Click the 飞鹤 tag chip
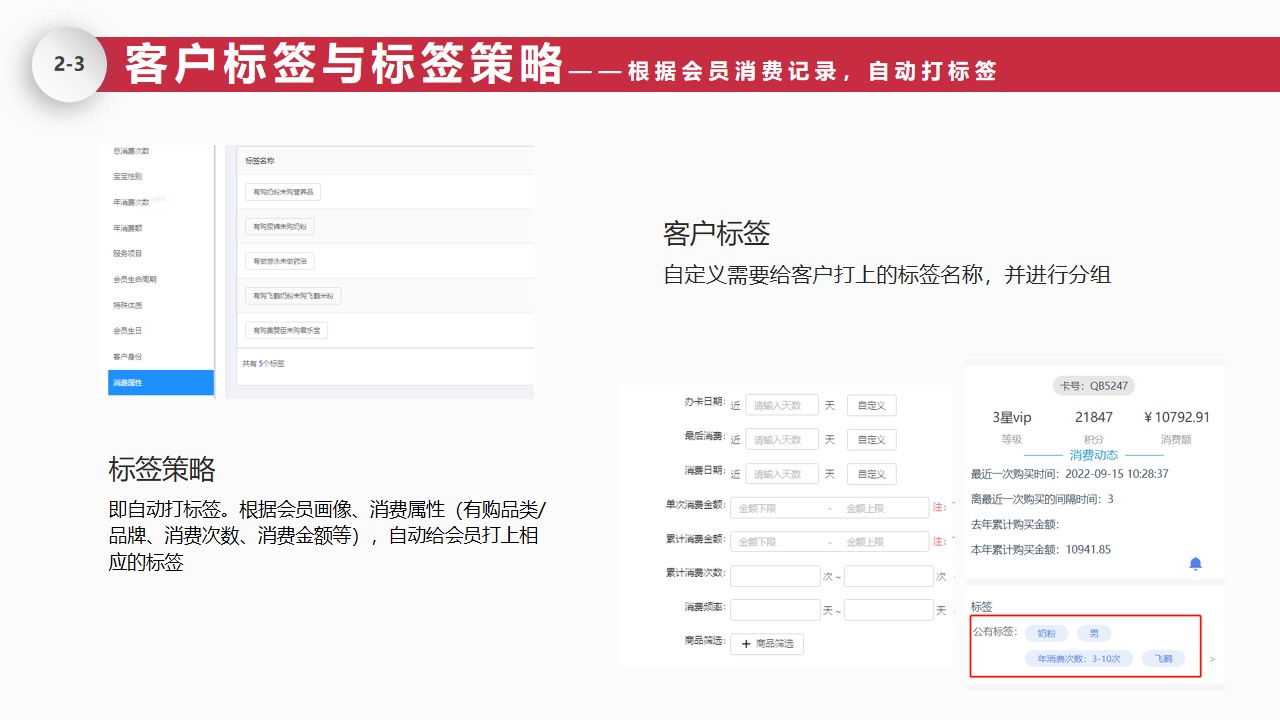The image size is (1280, 720). pyautogui.click(x=1163, y=658)
